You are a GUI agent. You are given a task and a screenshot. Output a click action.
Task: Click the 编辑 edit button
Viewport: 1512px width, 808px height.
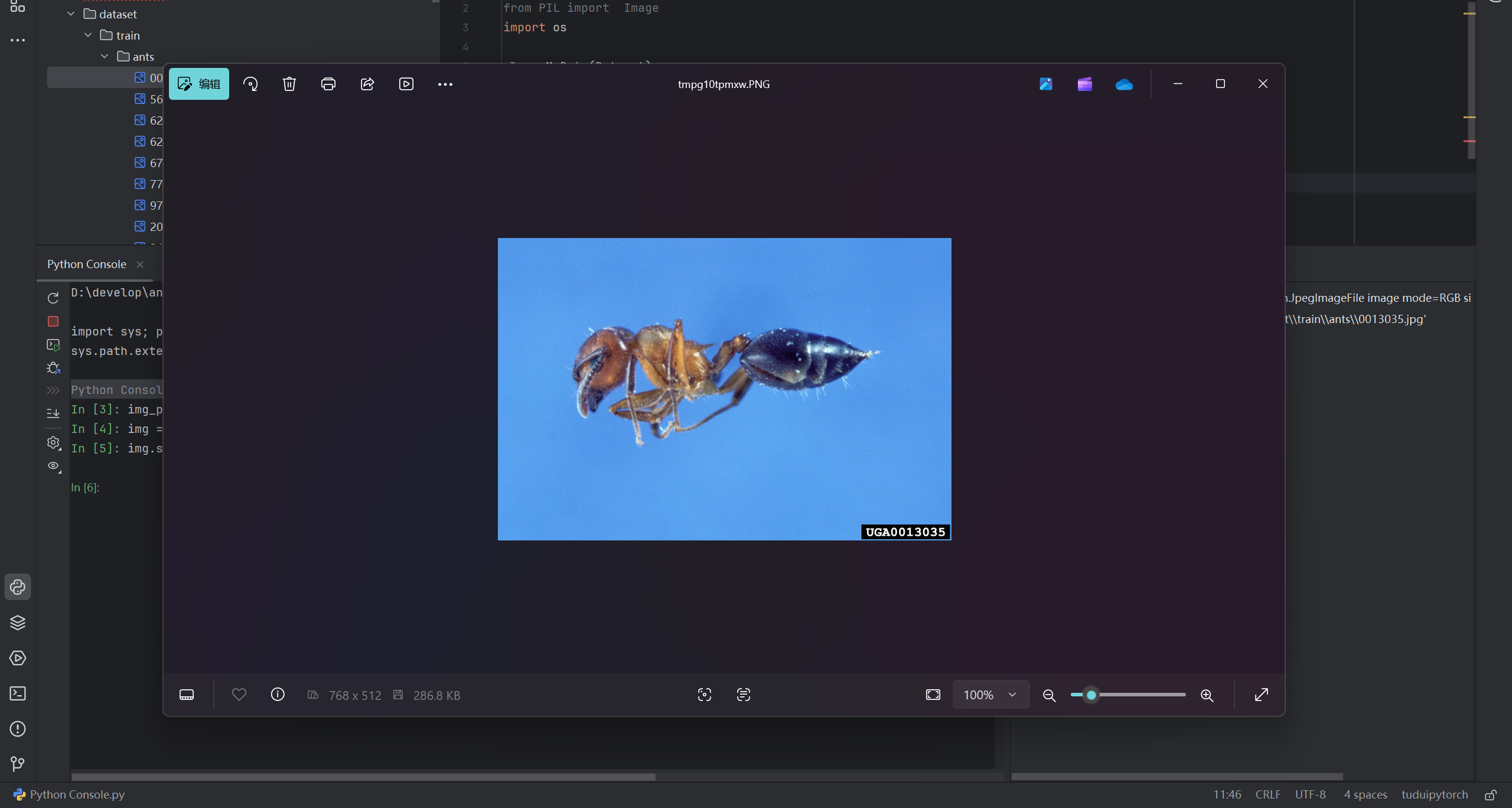click(x=199, y=84)
